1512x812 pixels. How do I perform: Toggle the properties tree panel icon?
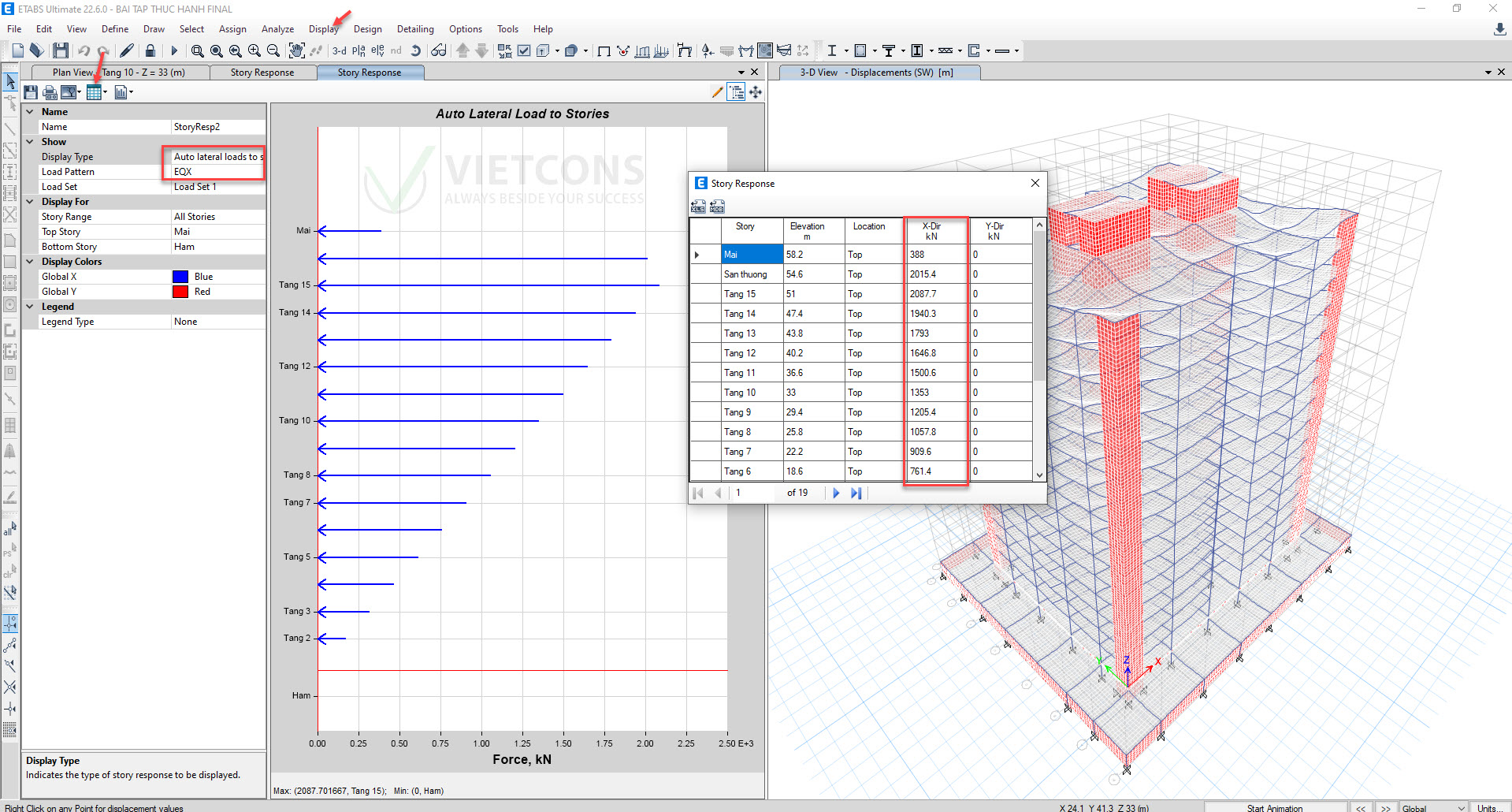(x=737, y=92)
